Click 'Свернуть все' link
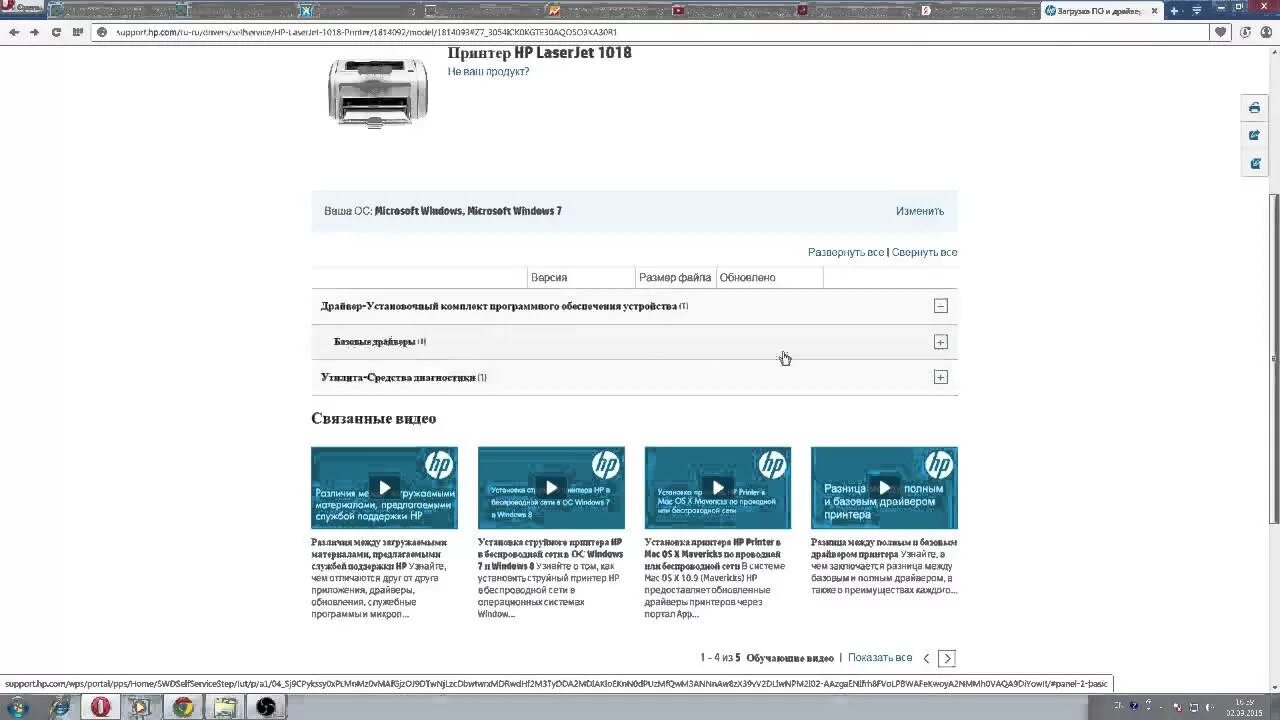 pyautogui.click(x=924, y=252)
